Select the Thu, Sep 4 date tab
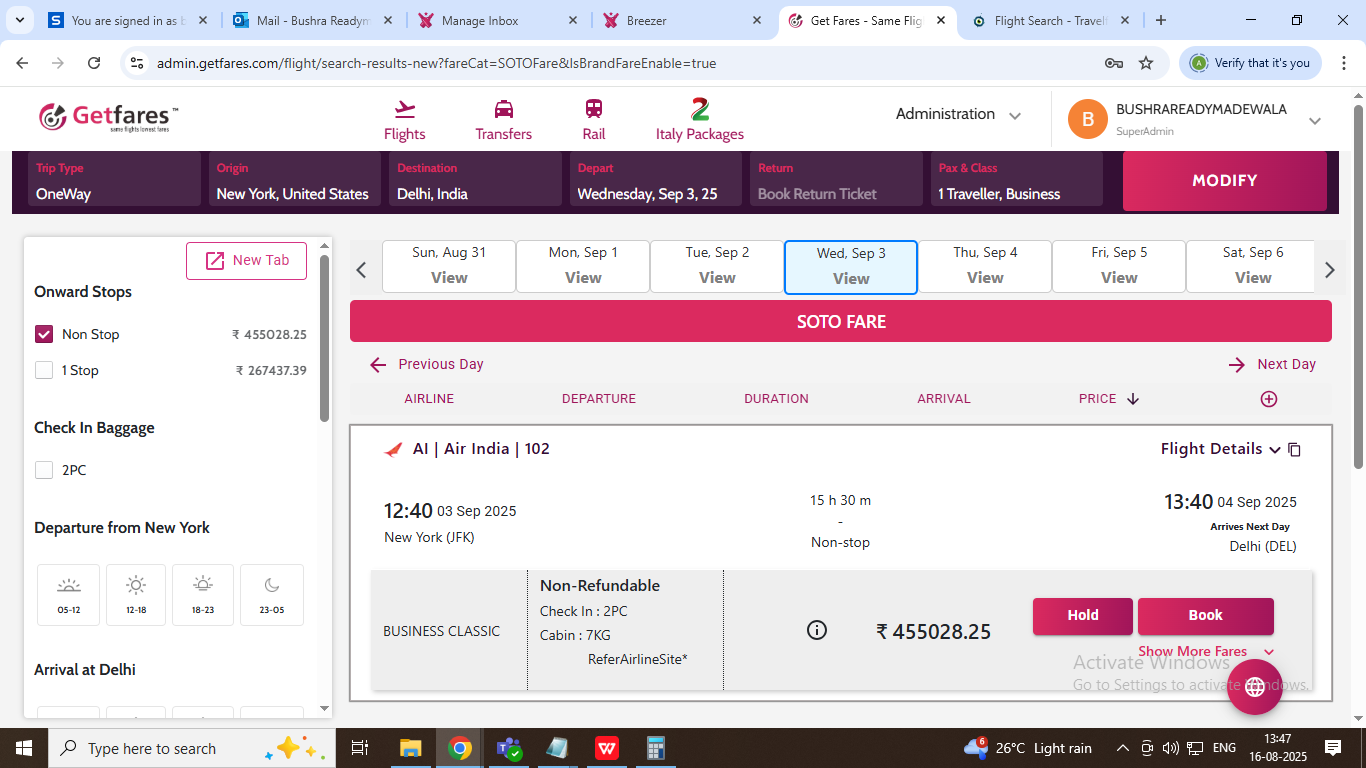Image resolution: width=1366 pixels, height=768 pixels. click(x=985, y=266)
